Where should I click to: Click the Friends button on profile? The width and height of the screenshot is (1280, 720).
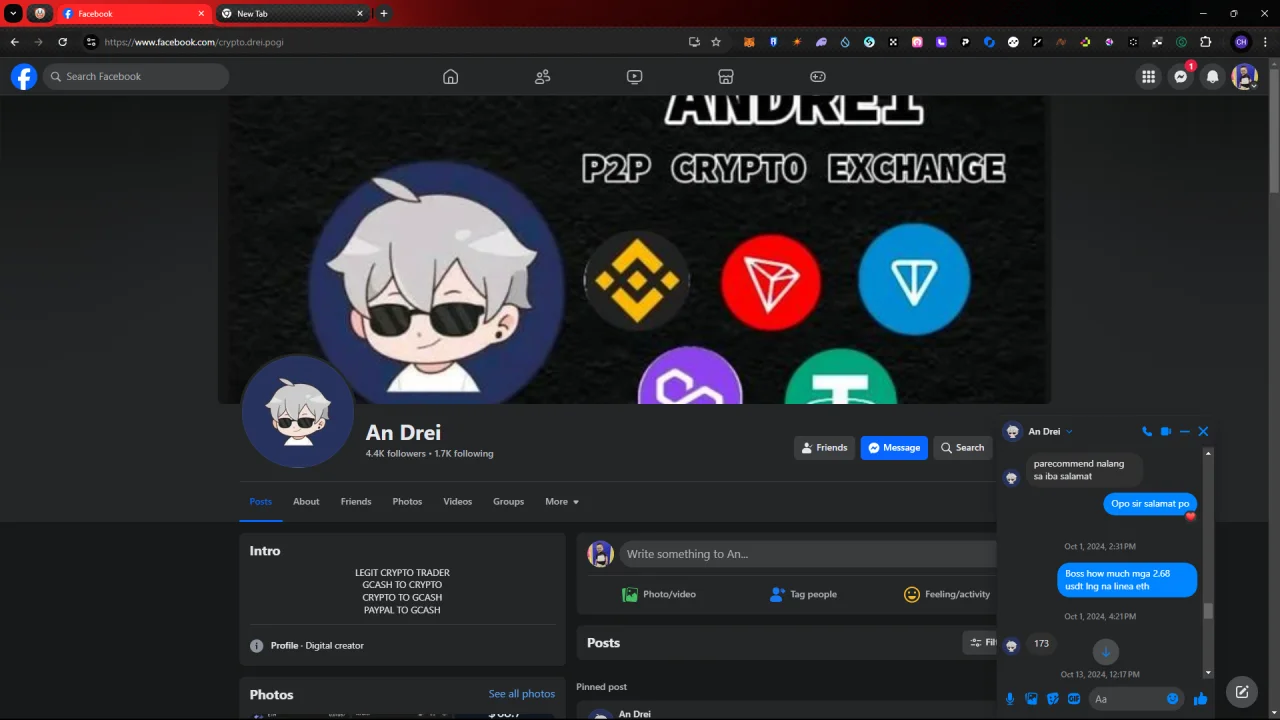825,448
